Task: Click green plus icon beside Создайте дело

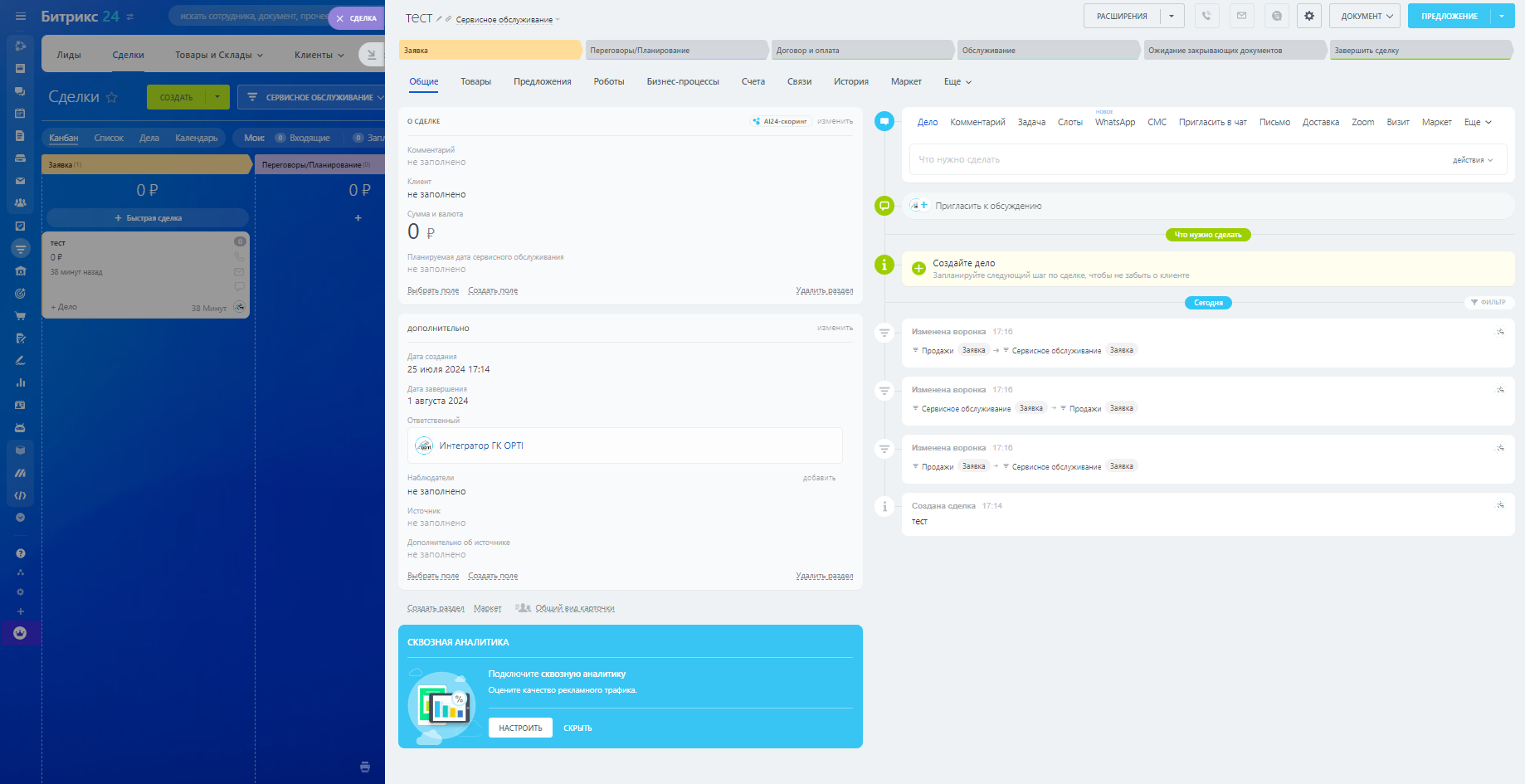Action: tap(918, 268)
